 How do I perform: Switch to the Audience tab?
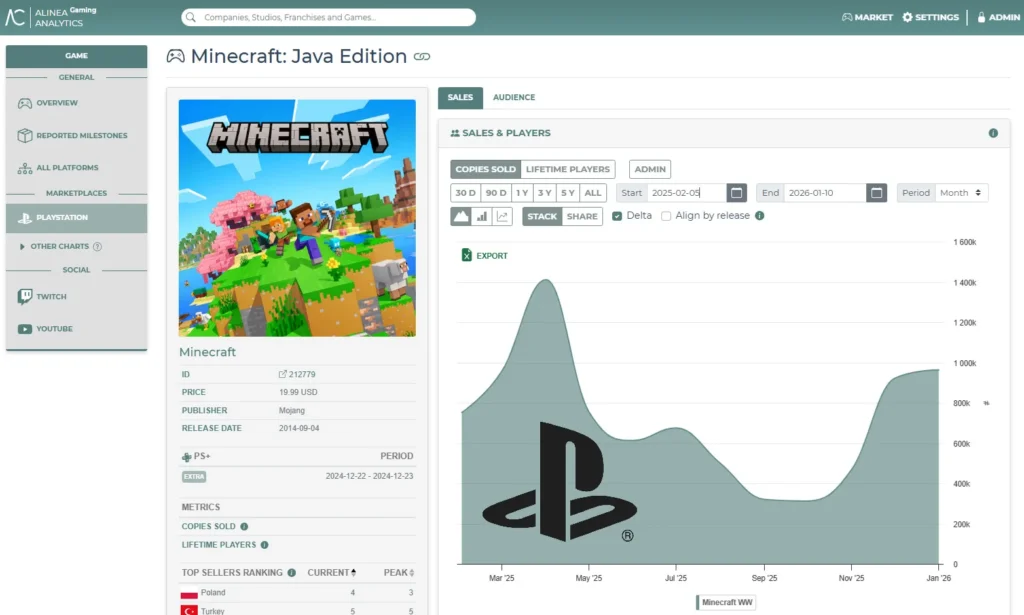(513, 97)
